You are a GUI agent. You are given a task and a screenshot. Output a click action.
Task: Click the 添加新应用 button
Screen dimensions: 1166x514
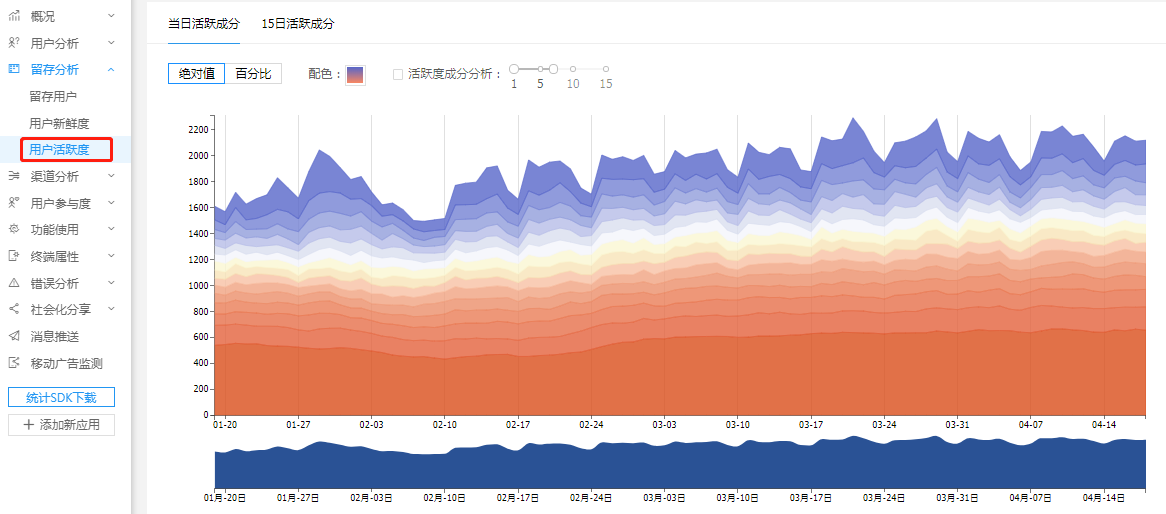point(61,425)
